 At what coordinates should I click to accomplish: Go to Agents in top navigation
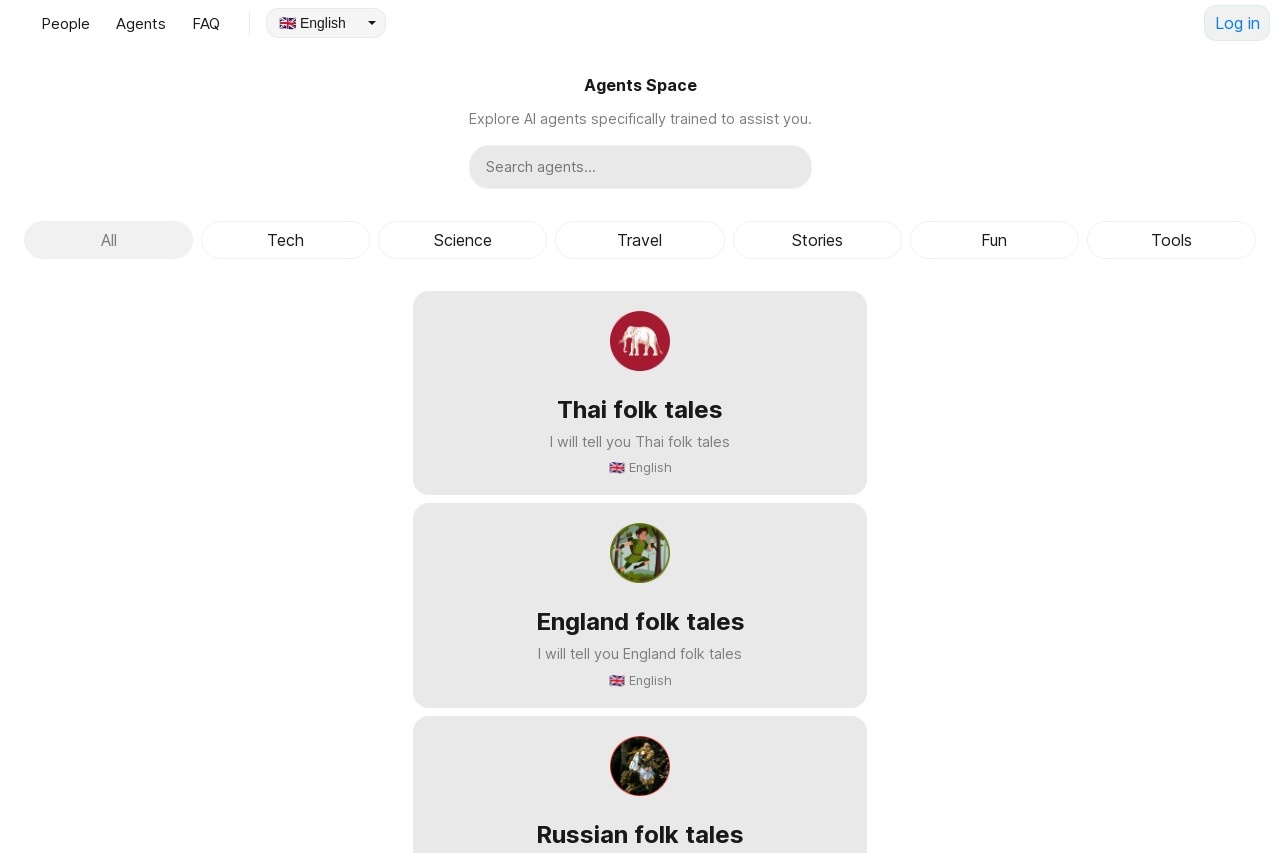141,24
